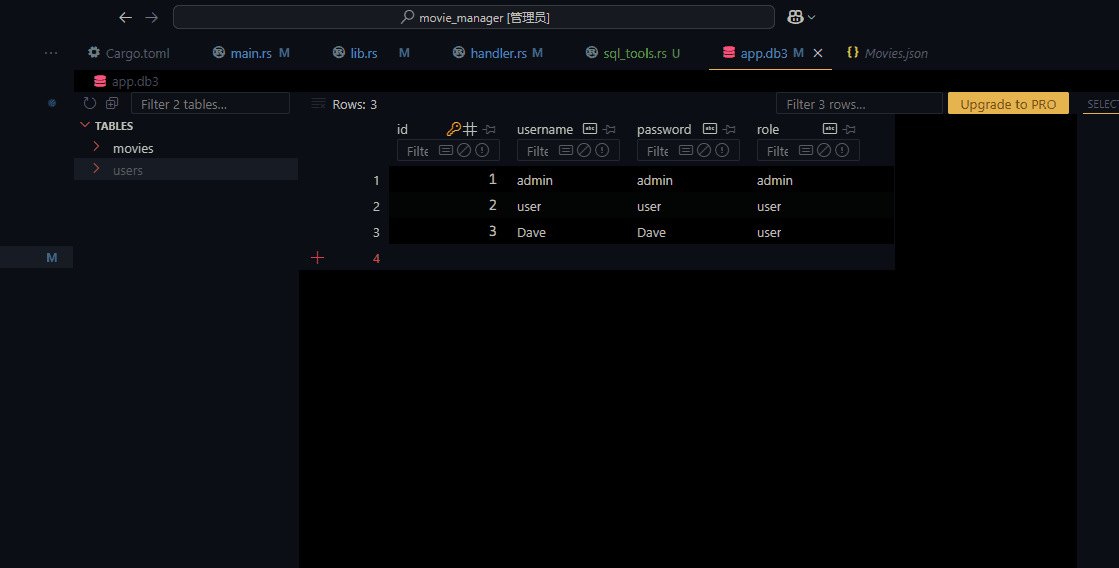This screenshot has width=1119, height=568.
Task: Click the back navigation arrow
Action: 125,17
